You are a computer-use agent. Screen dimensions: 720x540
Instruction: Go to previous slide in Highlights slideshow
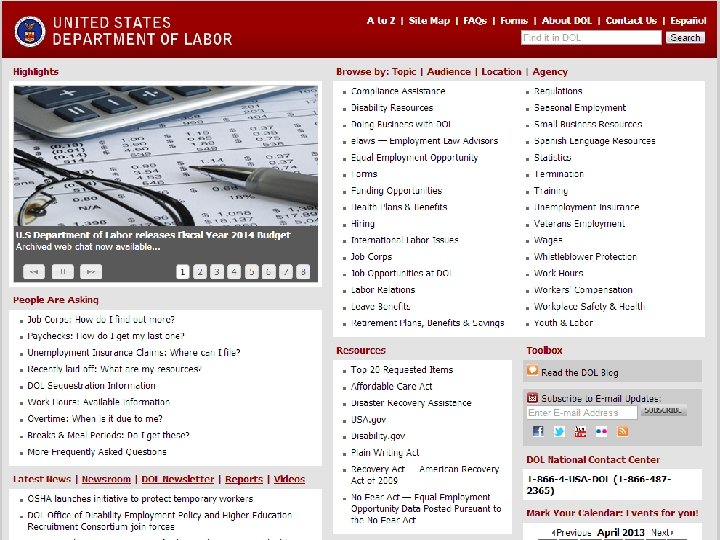(x=34, y=272)
